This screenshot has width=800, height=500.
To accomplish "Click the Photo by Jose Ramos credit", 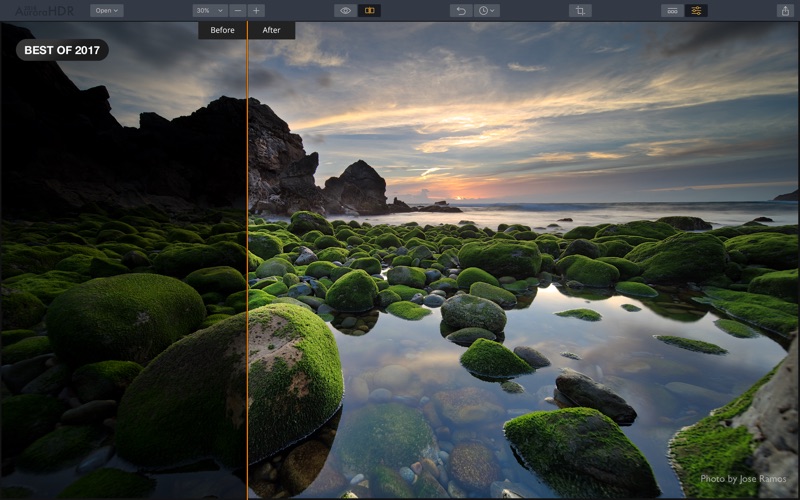I will [741, 479].
